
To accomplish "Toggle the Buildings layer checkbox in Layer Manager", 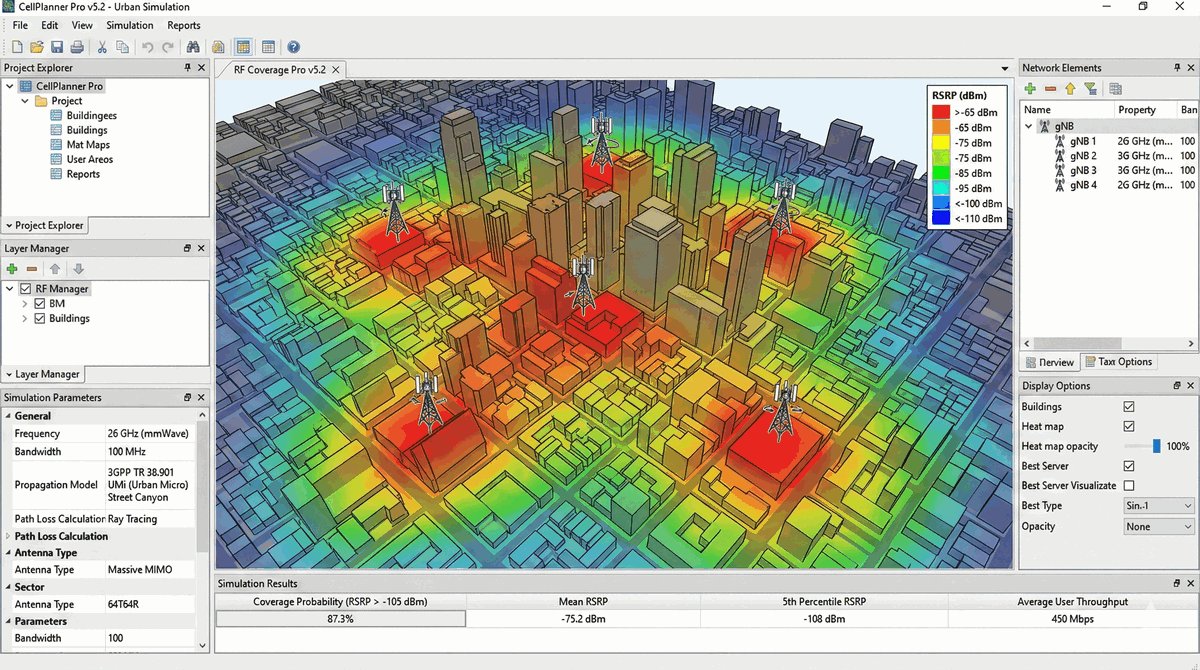I will [x=40, y=319].
